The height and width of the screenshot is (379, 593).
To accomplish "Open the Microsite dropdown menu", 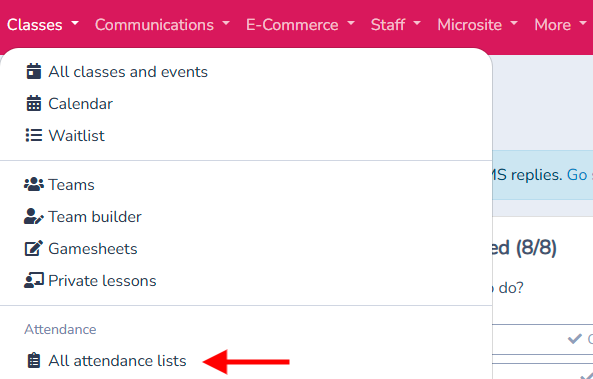I will pyautogui.click(x=477, y=25).
